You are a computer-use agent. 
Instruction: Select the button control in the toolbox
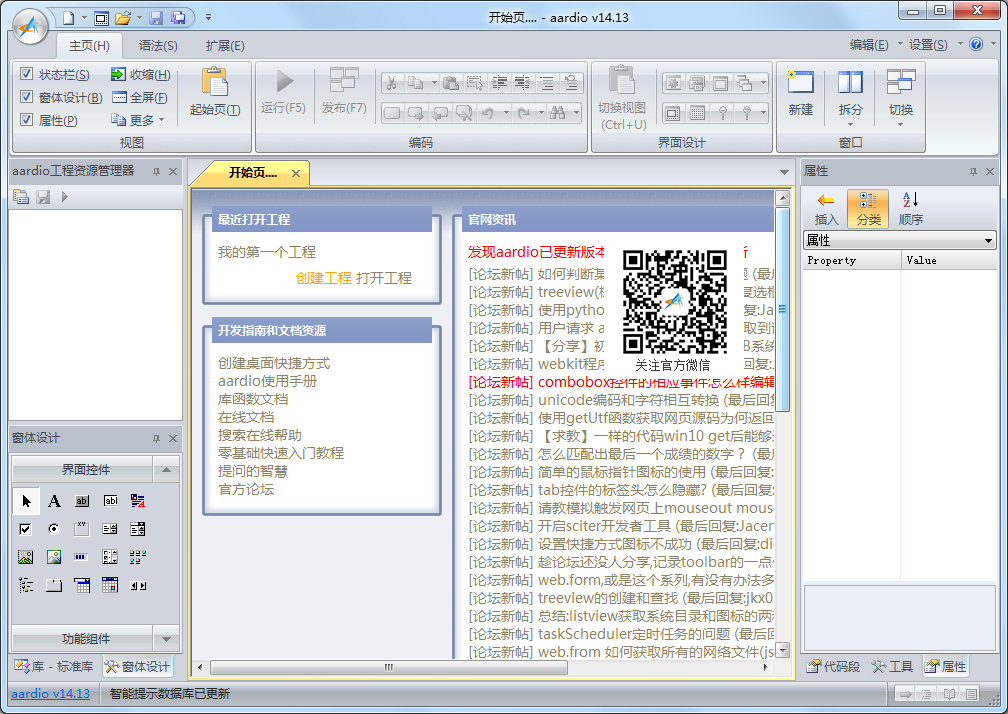click(82, 501)
